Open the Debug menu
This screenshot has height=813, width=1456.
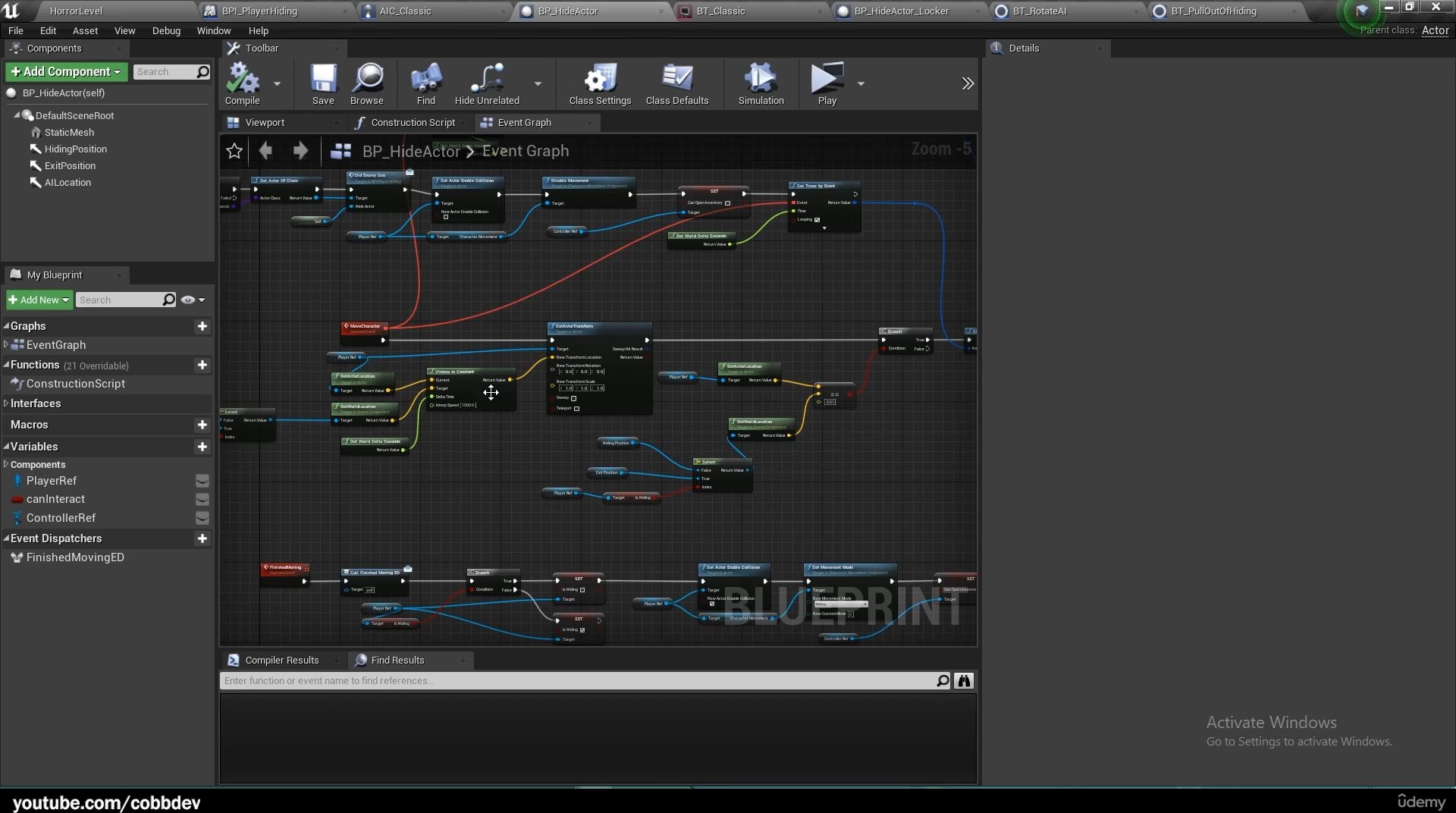coord(166,31)
